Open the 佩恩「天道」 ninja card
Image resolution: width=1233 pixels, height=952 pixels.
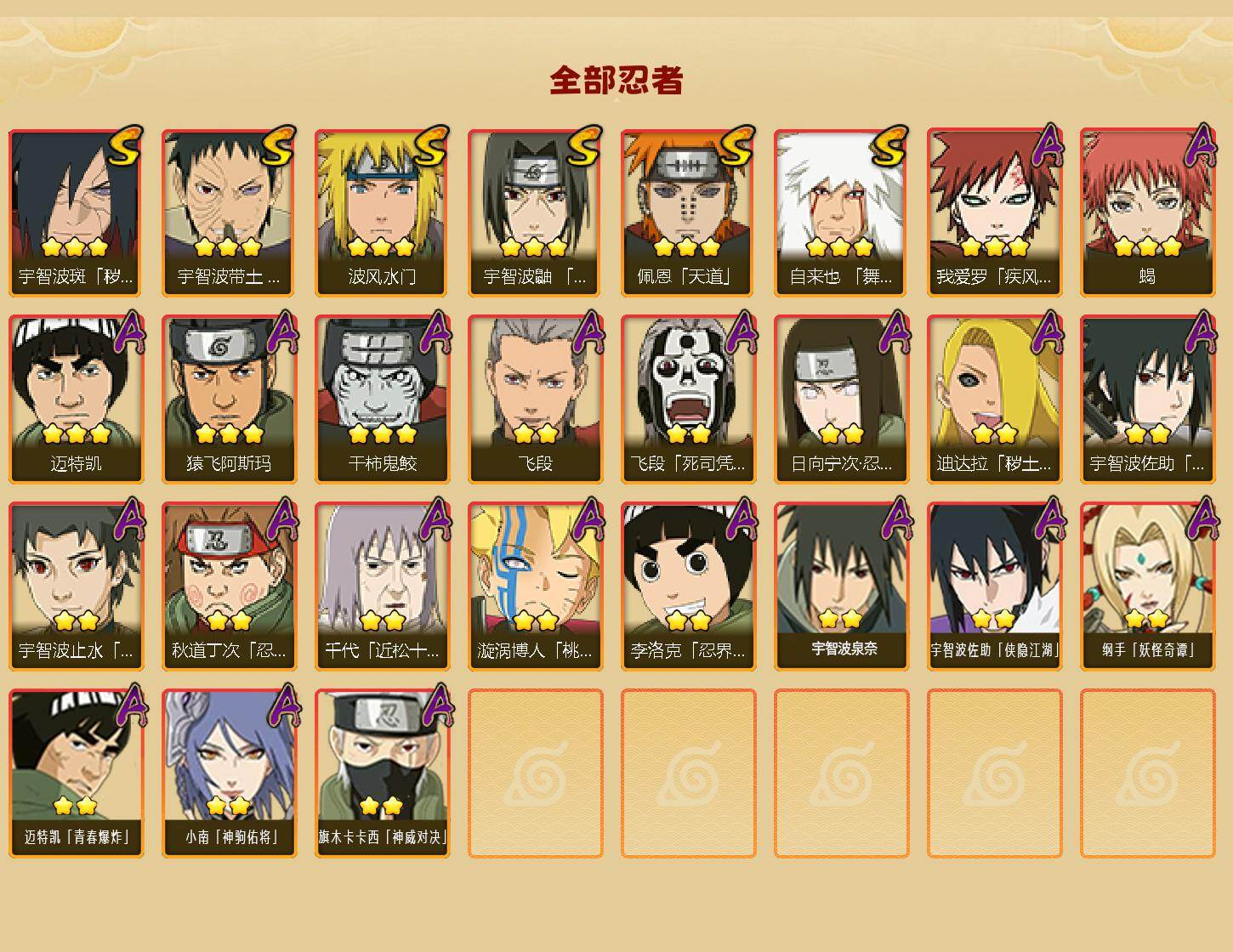tap(688, 212)
